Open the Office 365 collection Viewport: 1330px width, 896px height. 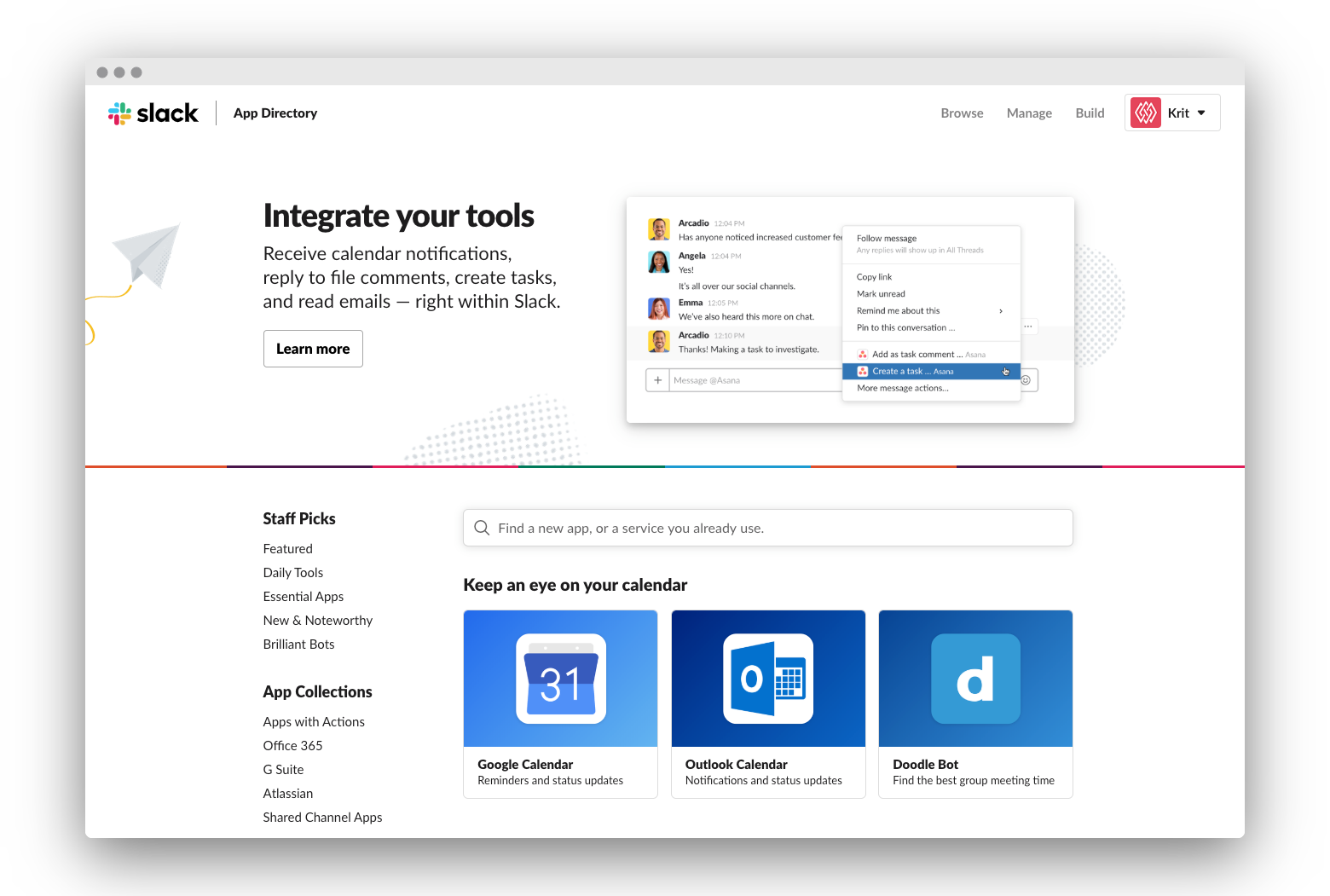tap(292, 746)
